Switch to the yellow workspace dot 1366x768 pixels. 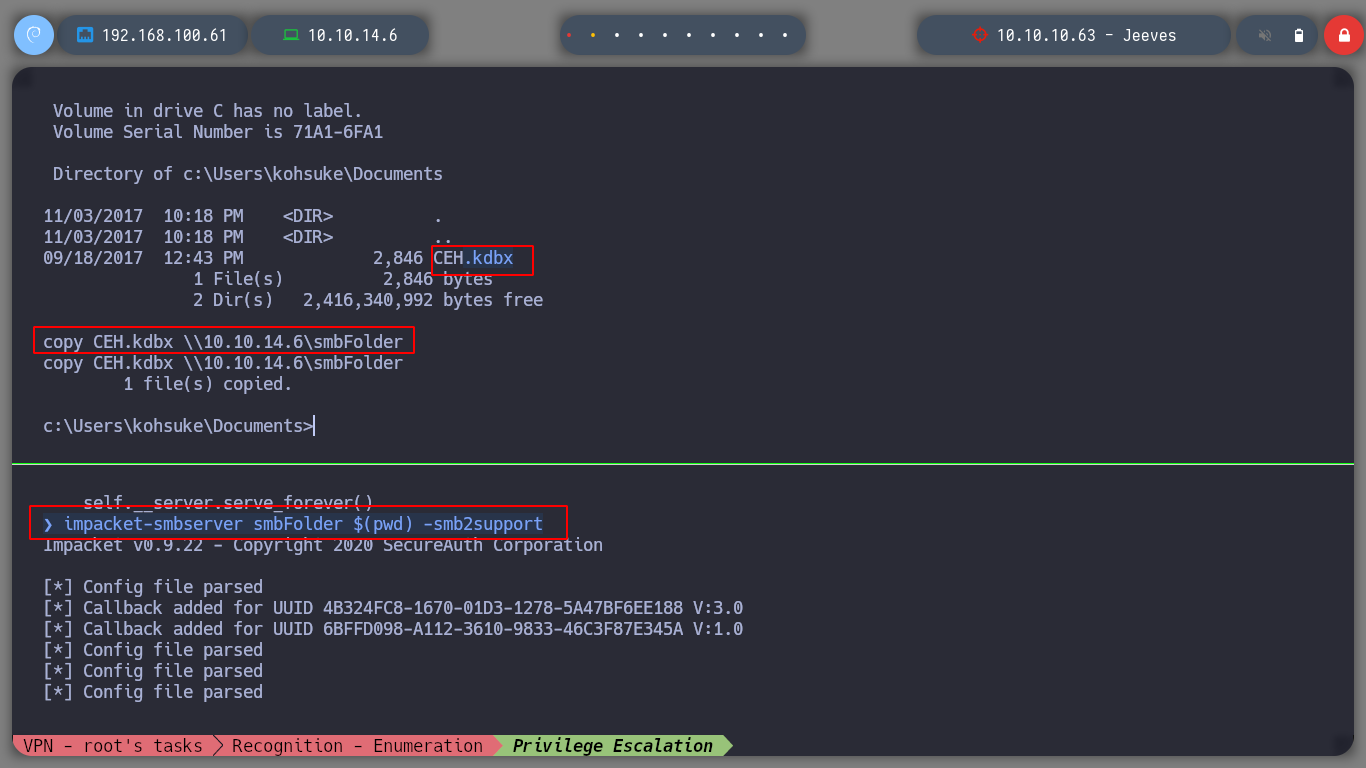pos(593,35)
